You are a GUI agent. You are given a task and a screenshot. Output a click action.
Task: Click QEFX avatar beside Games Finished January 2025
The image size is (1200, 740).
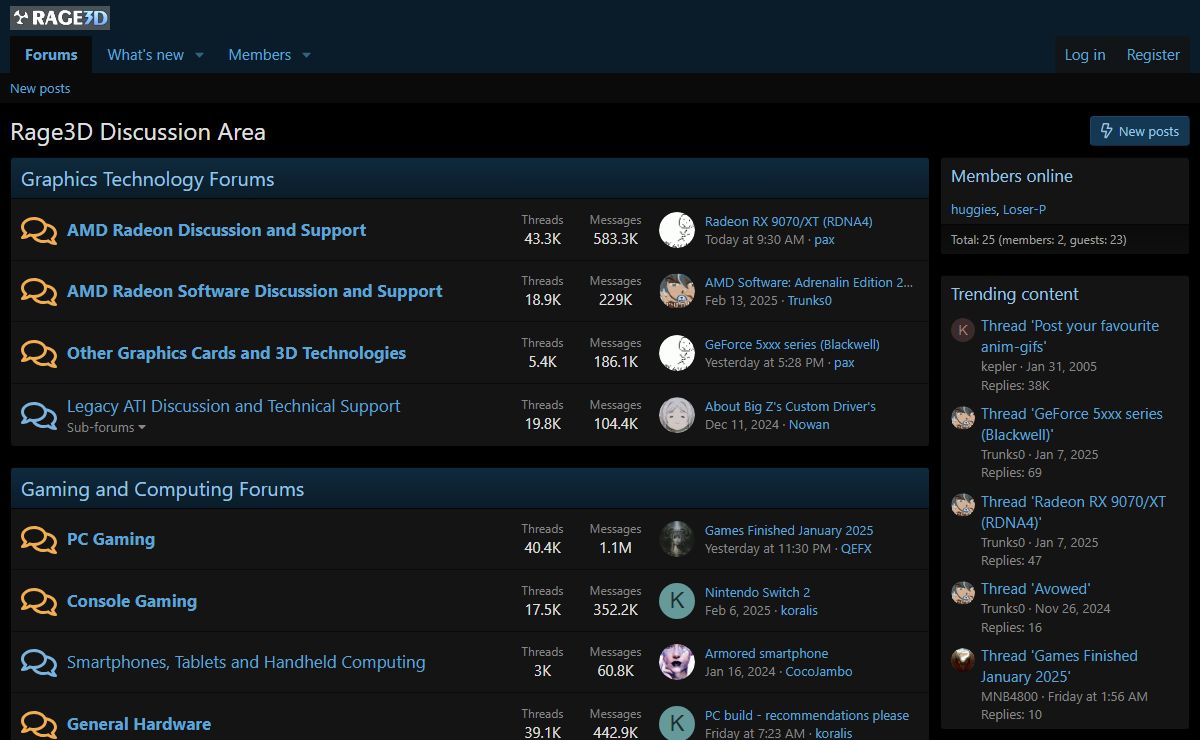677,539
